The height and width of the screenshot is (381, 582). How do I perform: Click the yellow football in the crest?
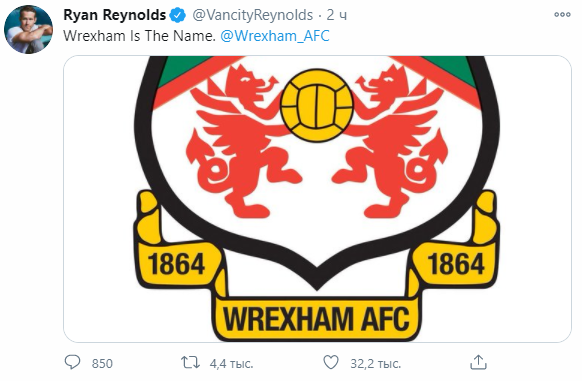tap(317, 105)
